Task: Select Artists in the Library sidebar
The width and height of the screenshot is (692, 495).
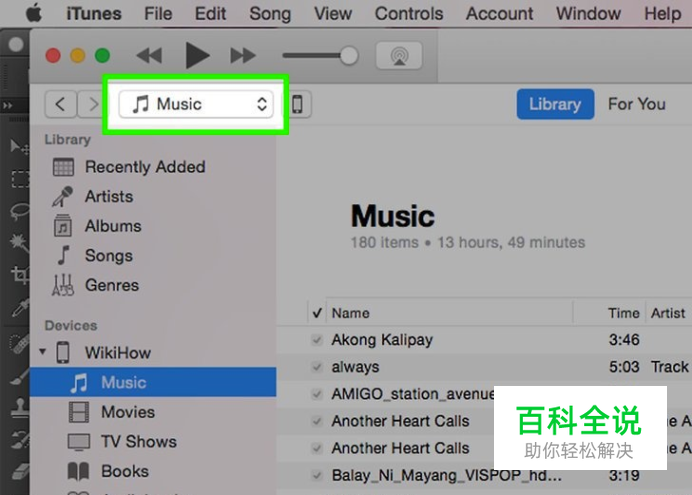Action: 109,196
